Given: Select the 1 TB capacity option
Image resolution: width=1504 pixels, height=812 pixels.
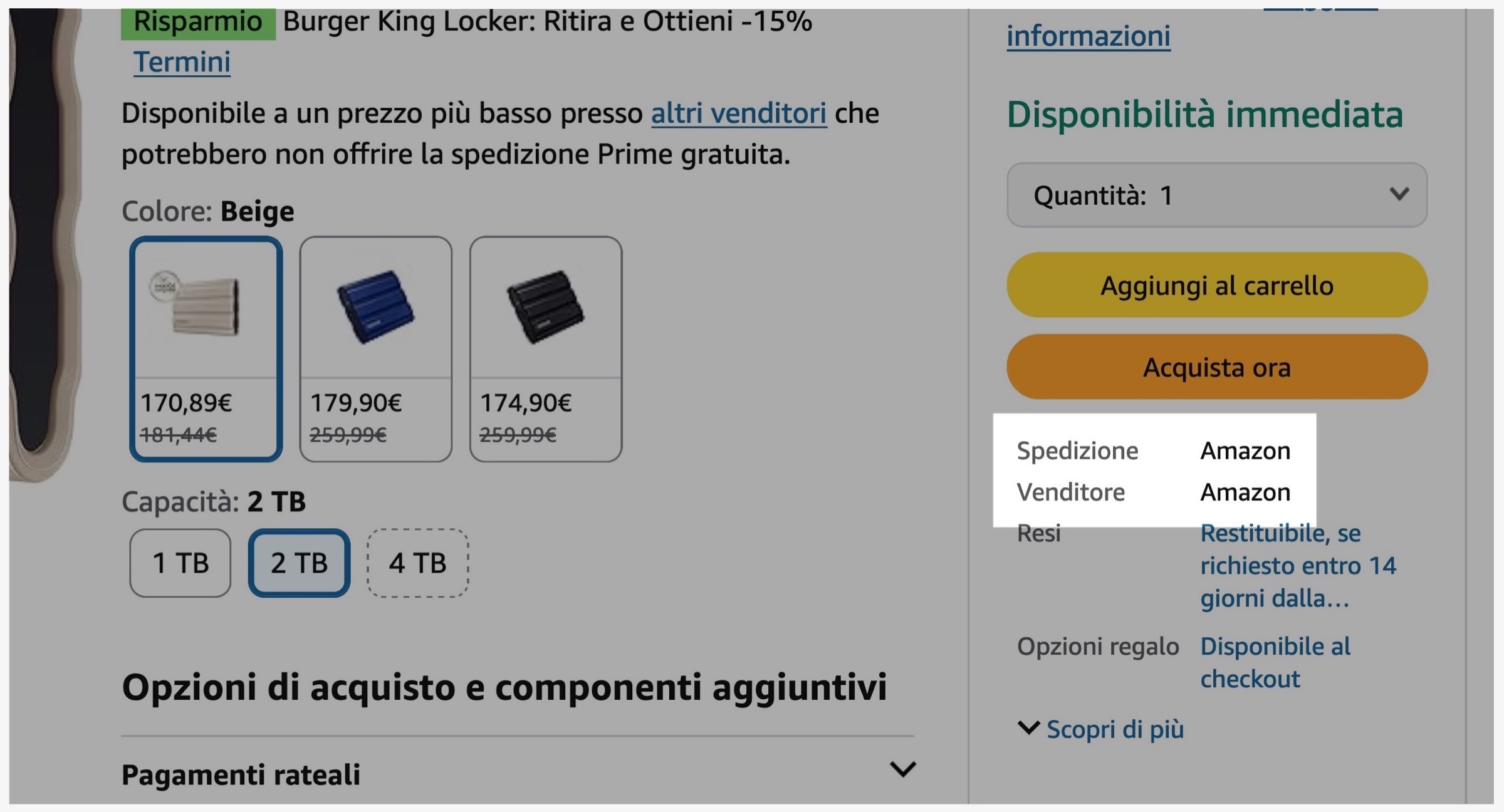Looking at the screenshot, I should tap(180, 563).
